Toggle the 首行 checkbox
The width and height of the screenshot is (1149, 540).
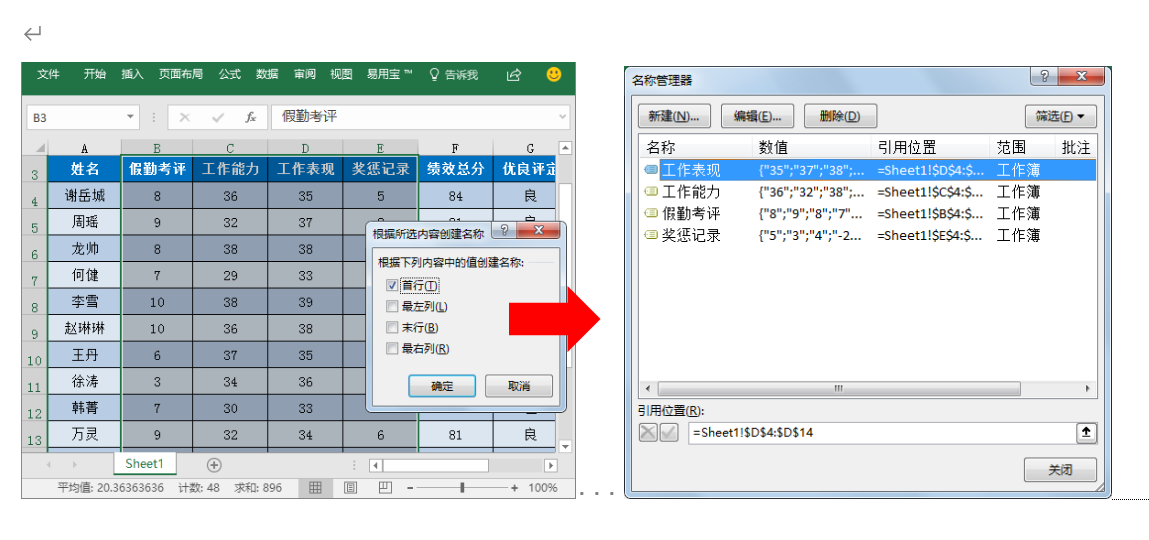click(x=392, y=285)
